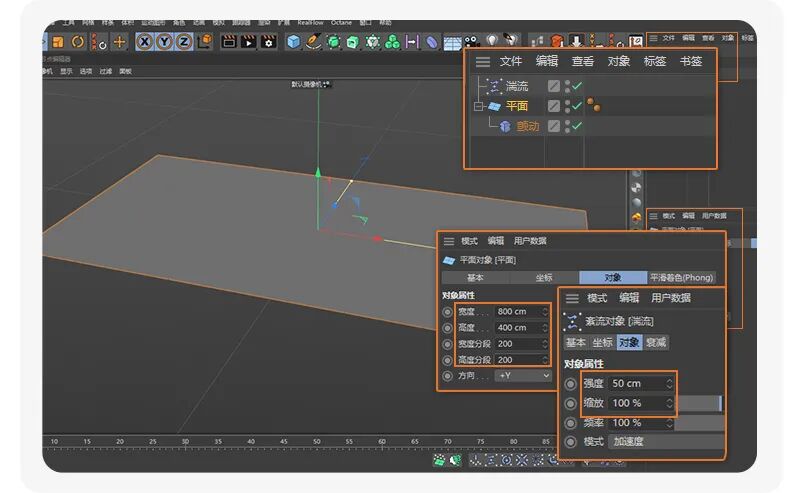Toggle the X axis lock icon
The height and width of the screenshot is (493, 800).
(145, 42)
